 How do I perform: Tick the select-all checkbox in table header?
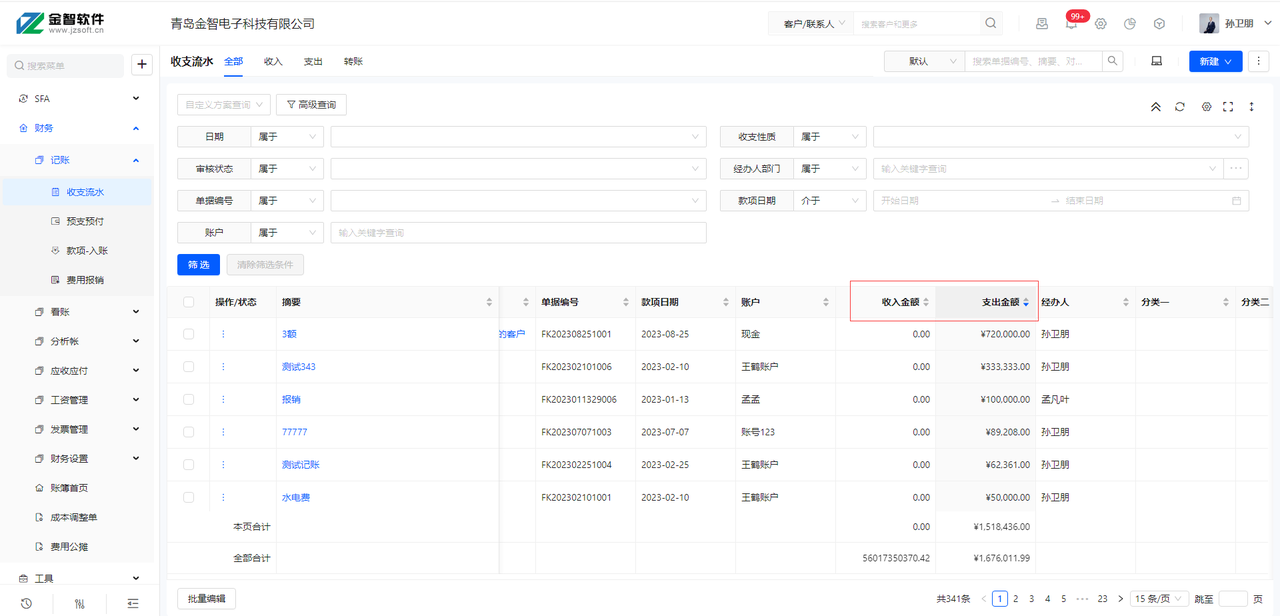pyautogui.click(x=189, y=302)
